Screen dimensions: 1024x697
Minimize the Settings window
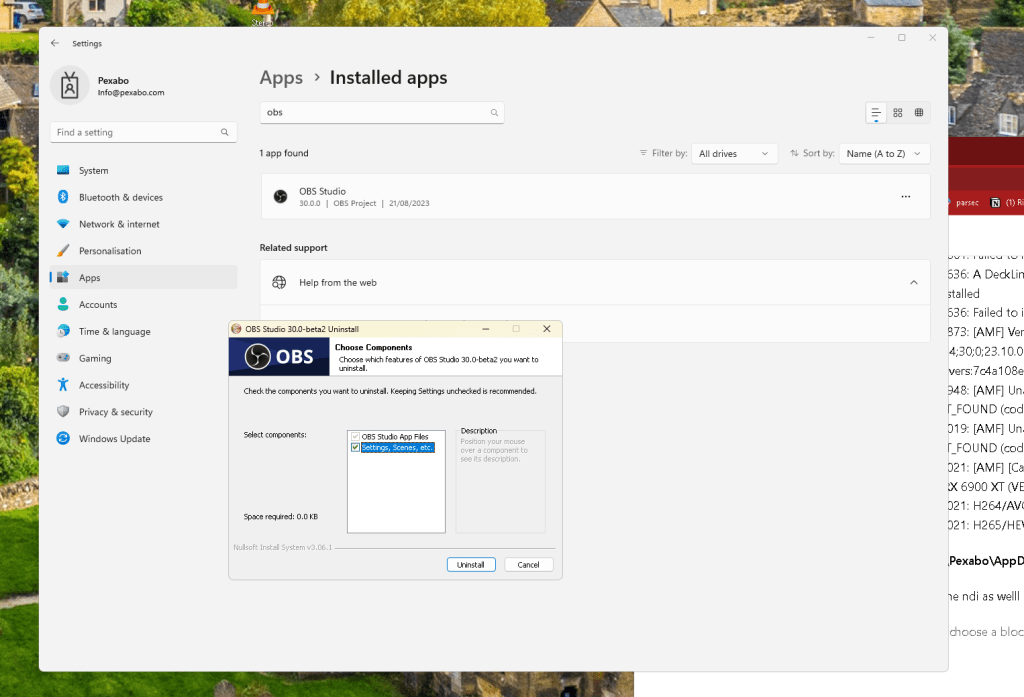tap(871, 38)
